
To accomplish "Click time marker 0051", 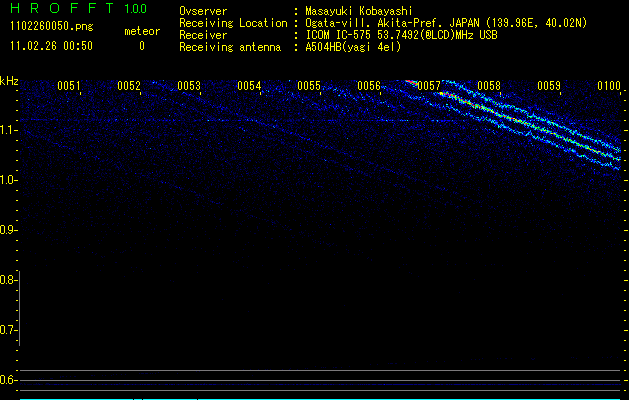I will click(x=69, y=86).
